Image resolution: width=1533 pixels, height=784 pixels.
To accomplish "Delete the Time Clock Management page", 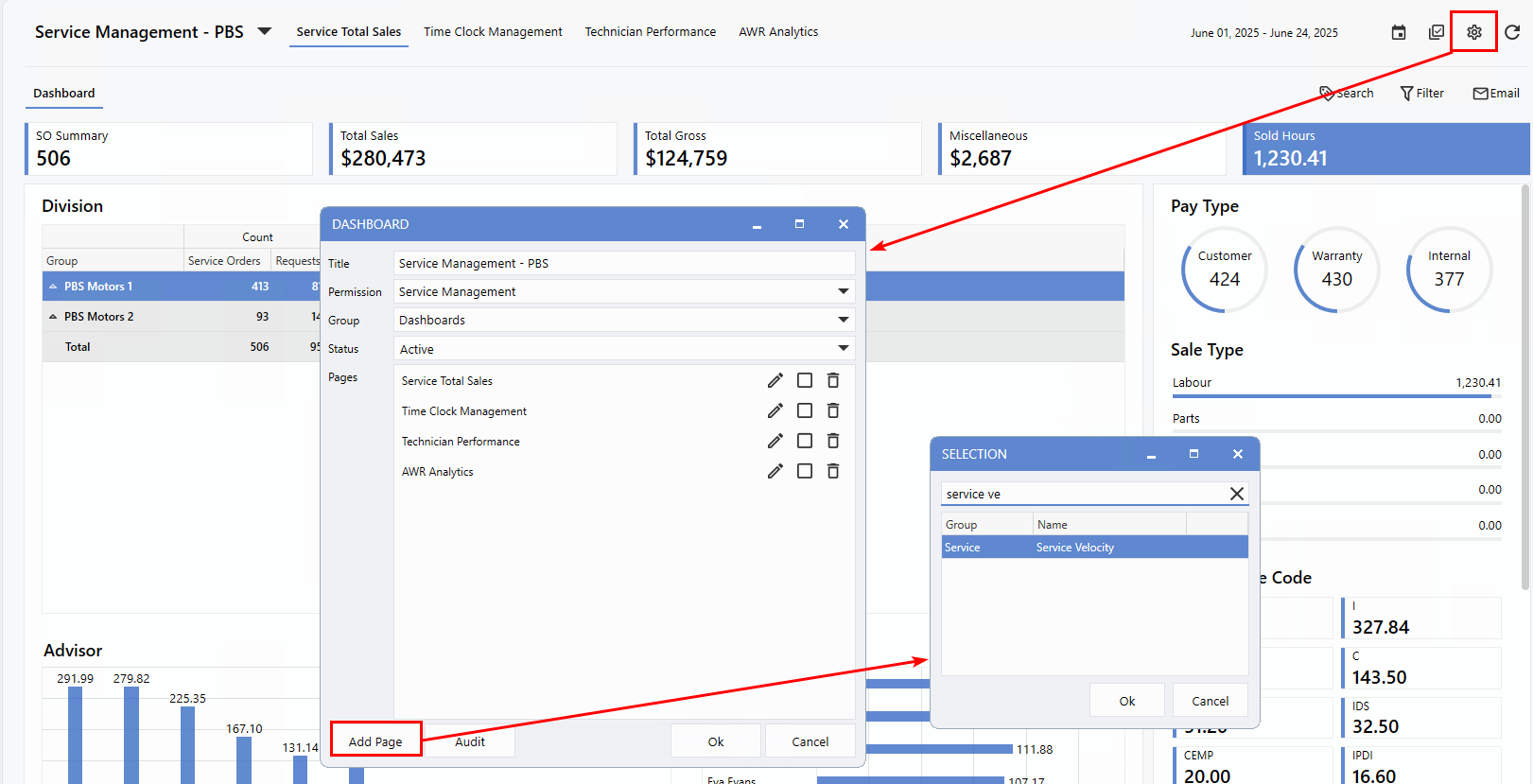I will [833, 410].
